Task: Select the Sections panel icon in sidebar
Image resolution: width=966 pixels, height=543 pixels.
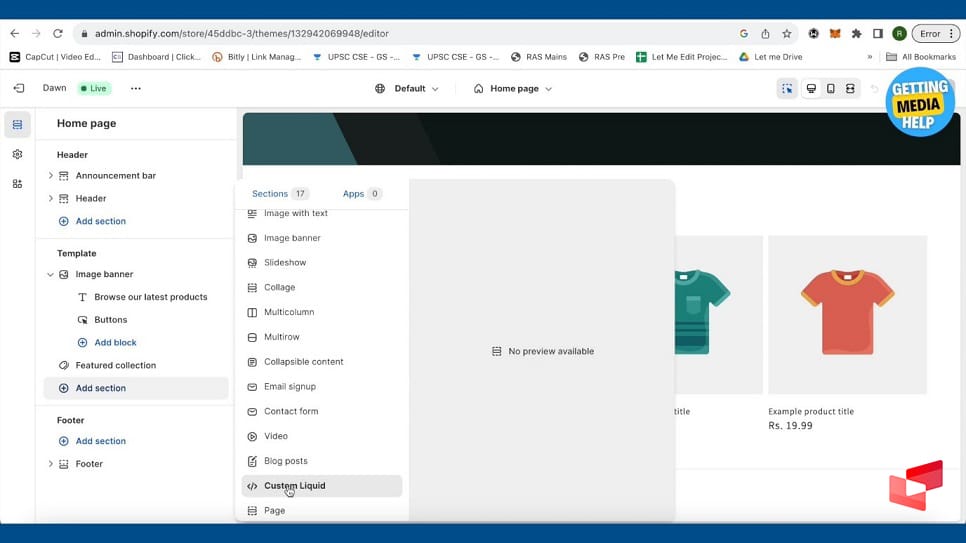Action: coord(17,125)
